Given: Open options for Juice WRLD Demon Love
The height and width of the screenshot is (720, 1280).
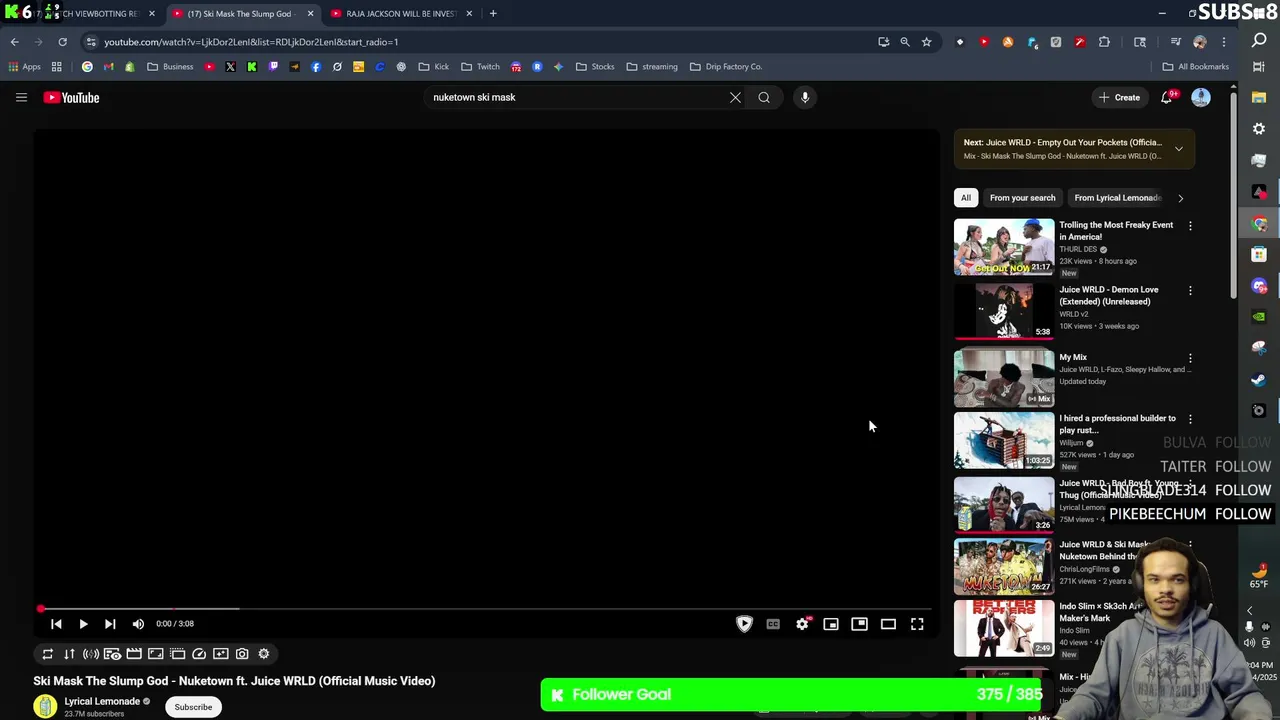Looking at the screenshot, I should pos(1190,291).
